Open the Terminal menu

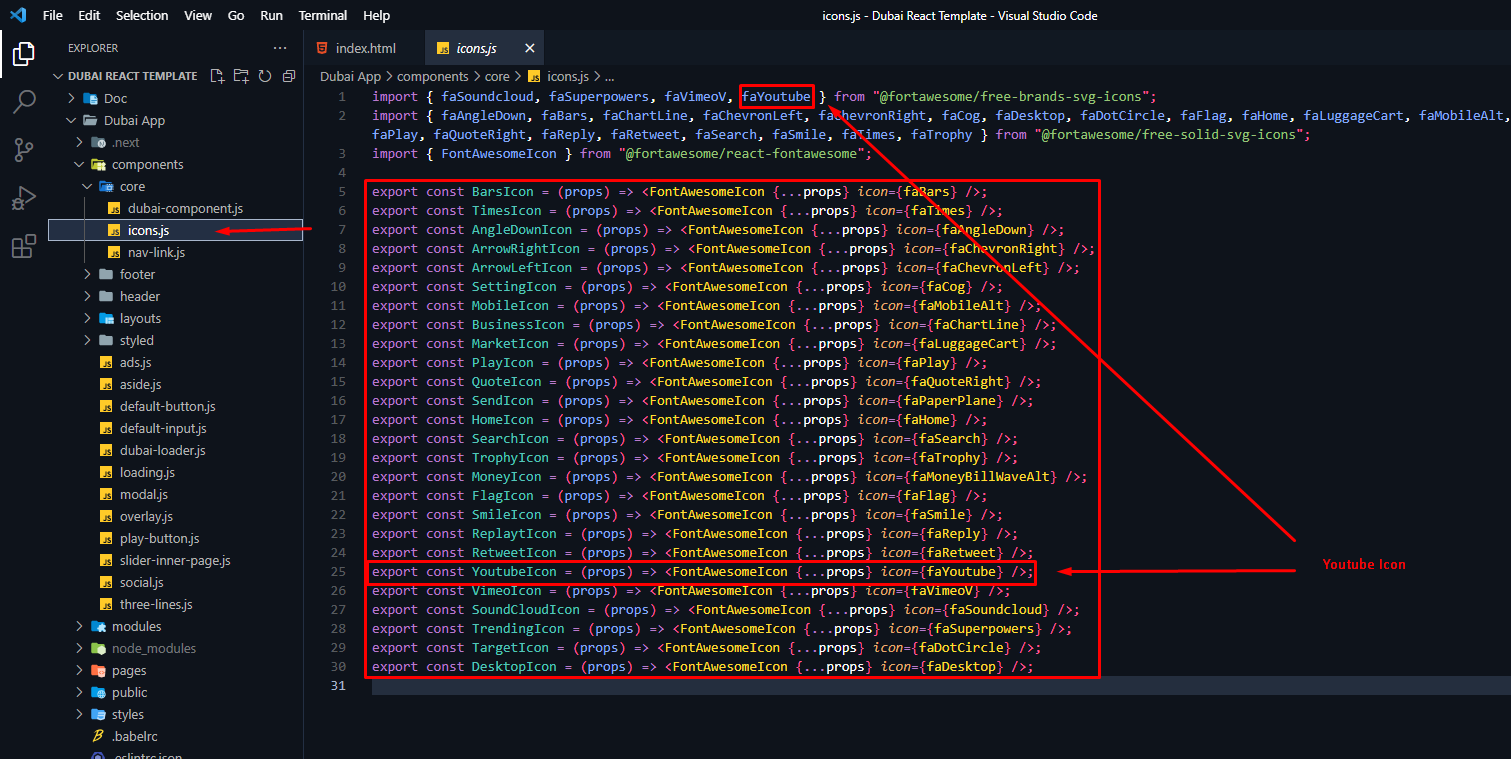click(x=323, y=16)
